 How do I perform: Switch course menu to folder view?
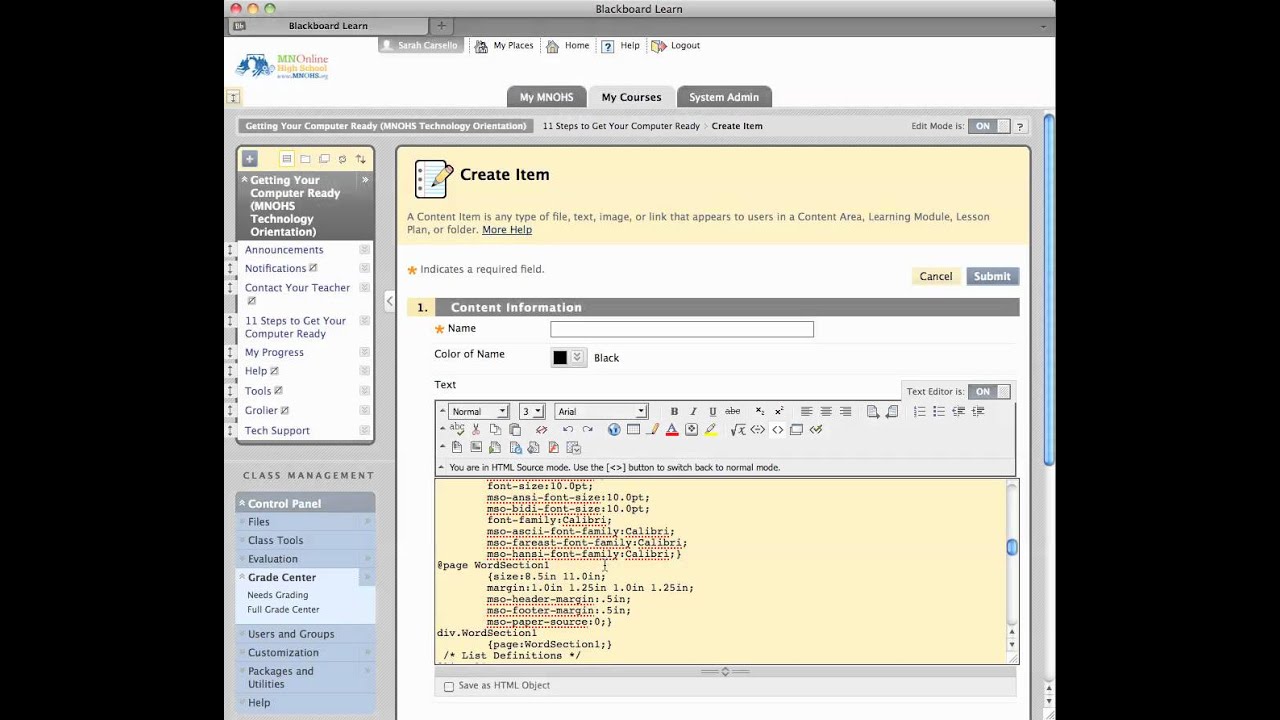point(305,158)
